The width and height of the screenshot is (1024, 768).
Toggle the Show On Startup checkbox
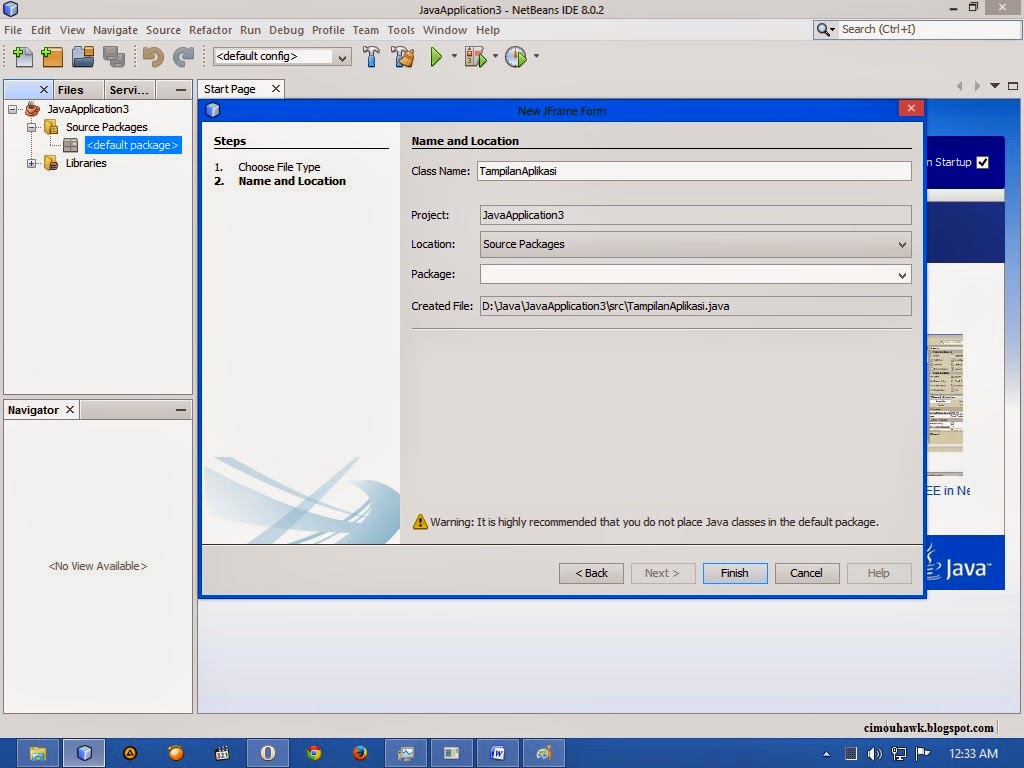click(981, 162)
